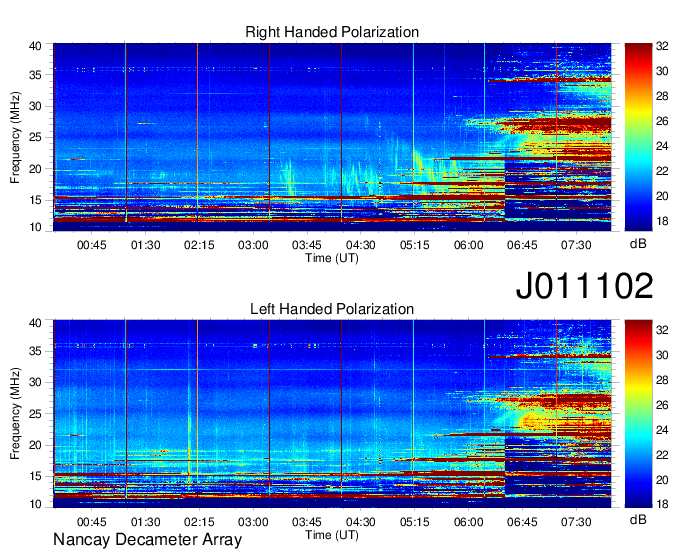Click the 24 dB value on bottom colorbar

point(662,430)
